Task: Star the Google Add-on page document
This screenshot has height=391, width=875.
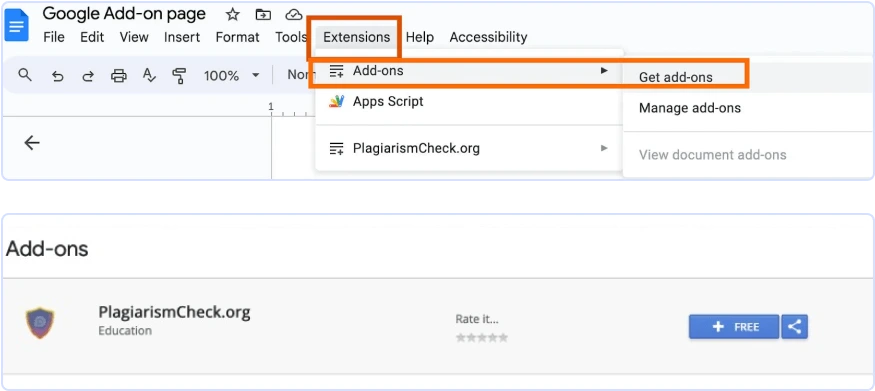Action: (x=232, y=15)
